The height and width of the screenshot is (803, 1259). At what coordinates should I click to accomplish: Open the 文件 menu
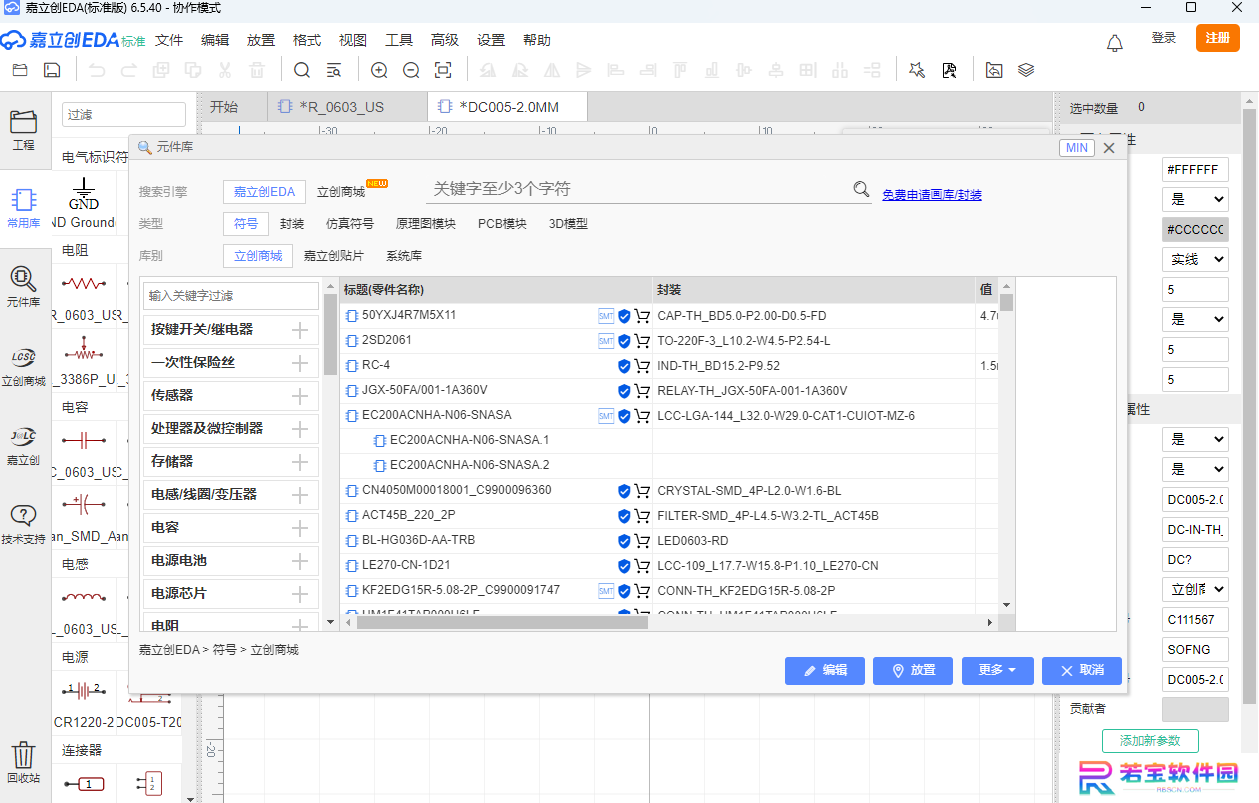(169, 40)
